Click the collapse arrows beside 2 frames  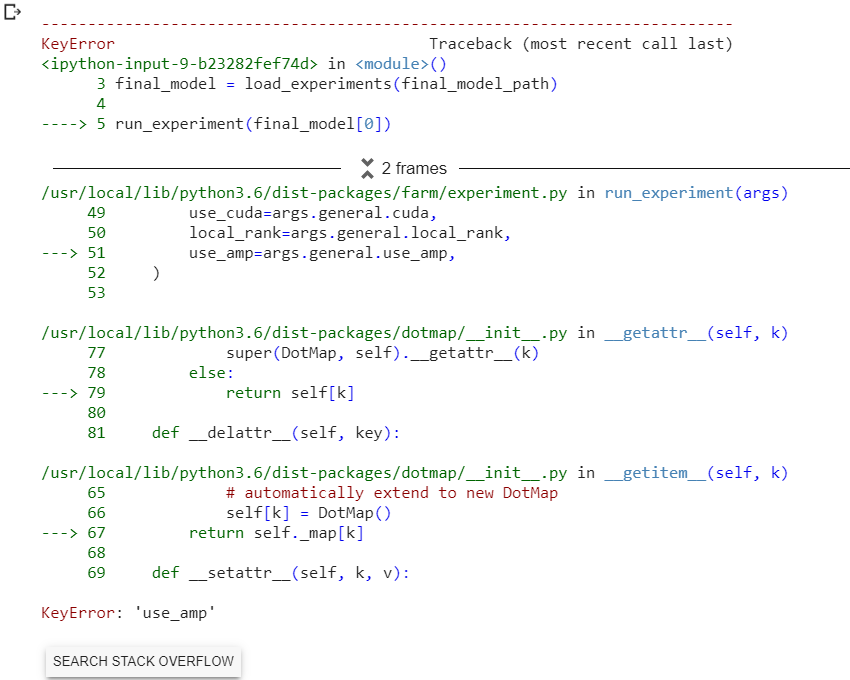369,168
